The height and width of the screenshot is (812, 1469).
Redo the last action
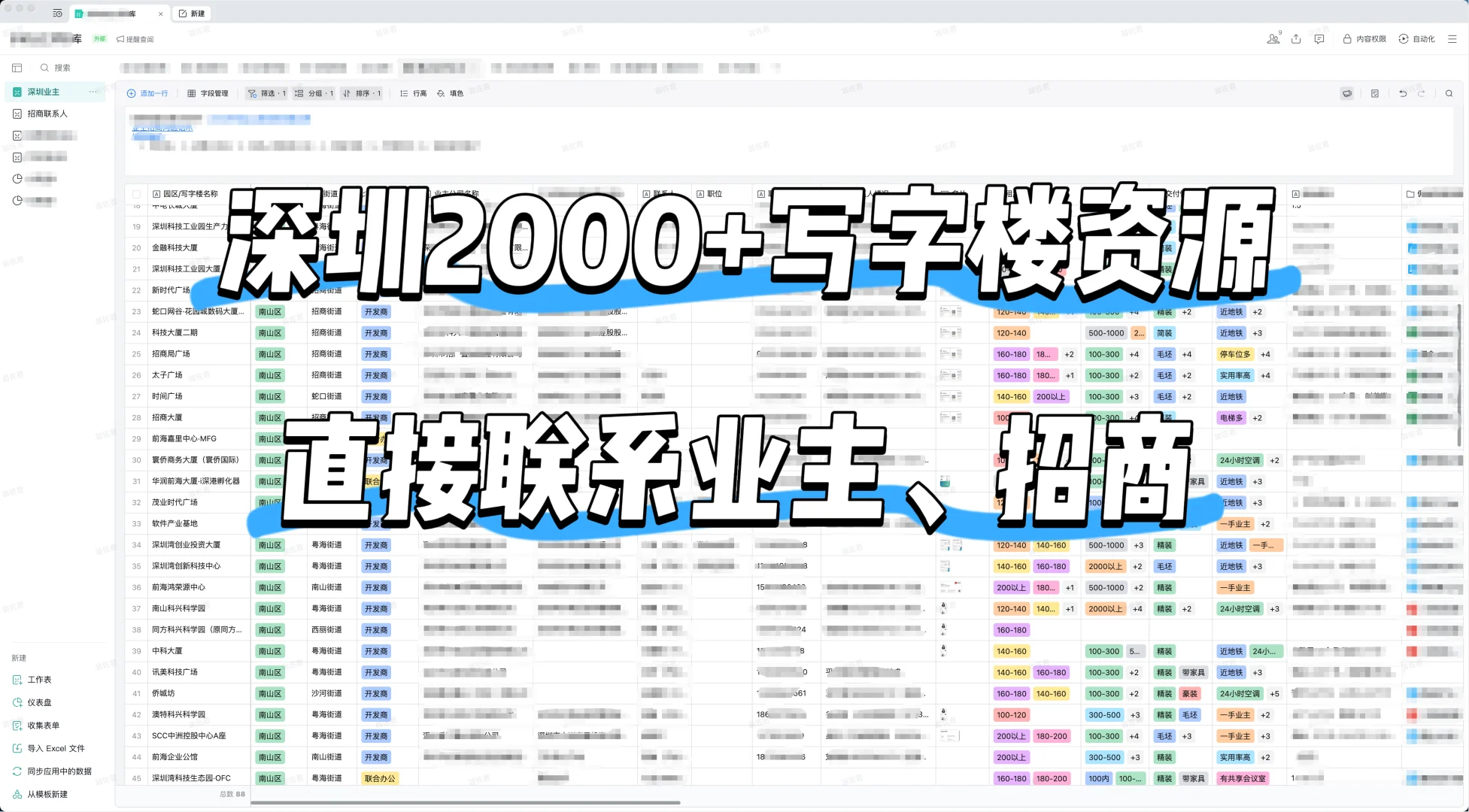tap(1422, 93)
